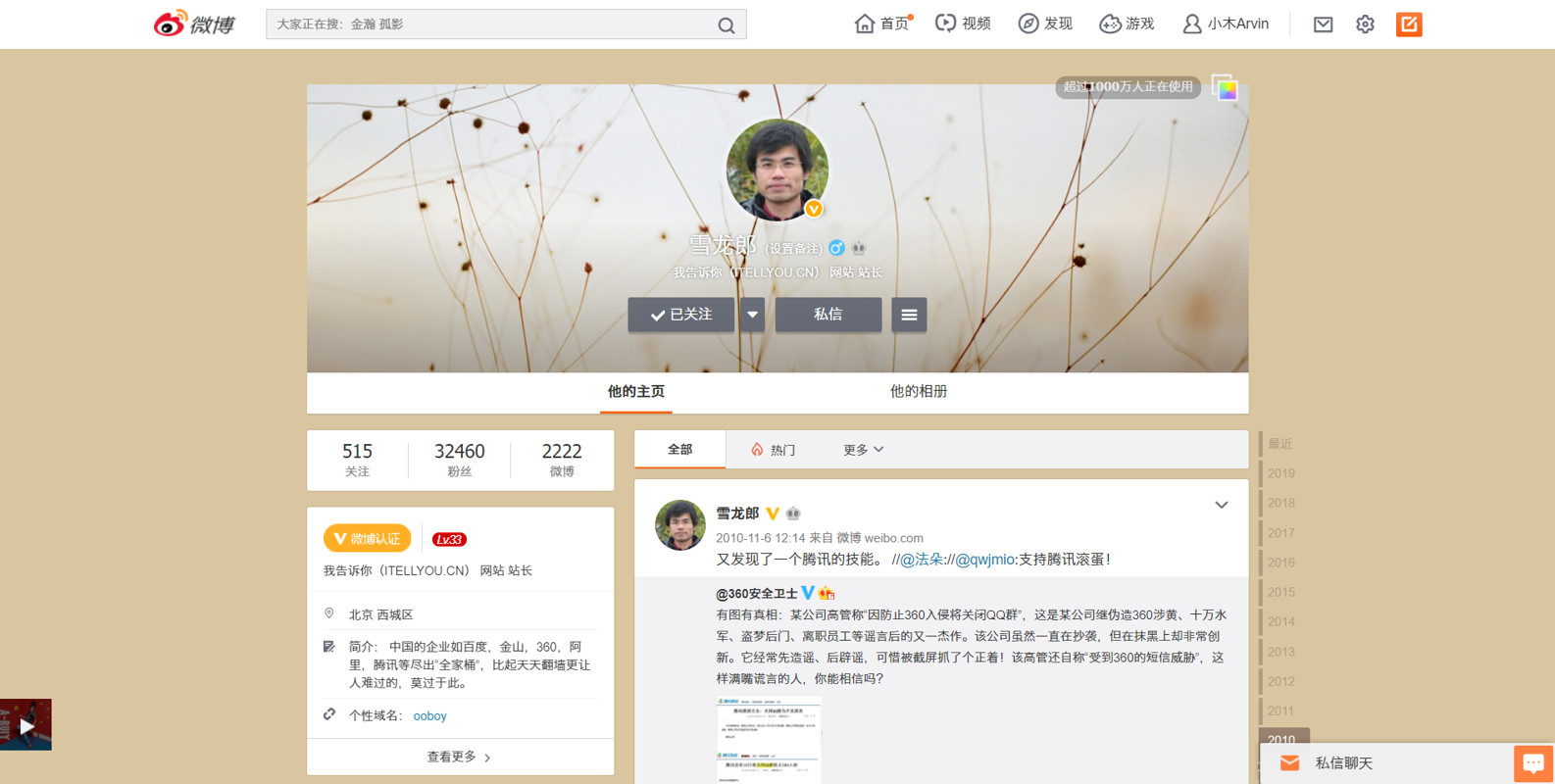
Task: Click the blue V badge after 360安全卫士
Action: coord(808,593)
